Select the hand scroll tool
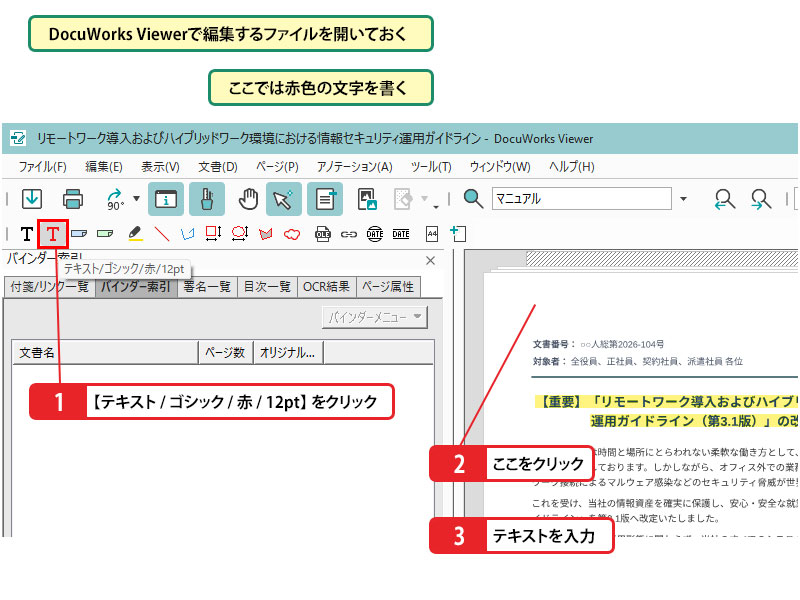The width and height of the screenshot is (800, 600). (248, 198)
